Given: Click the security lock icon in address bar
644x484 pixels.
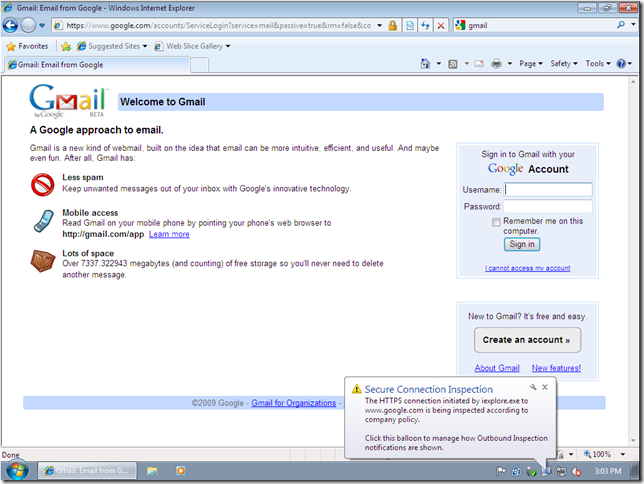Looking at the screenshot, I should pos(393,25).
